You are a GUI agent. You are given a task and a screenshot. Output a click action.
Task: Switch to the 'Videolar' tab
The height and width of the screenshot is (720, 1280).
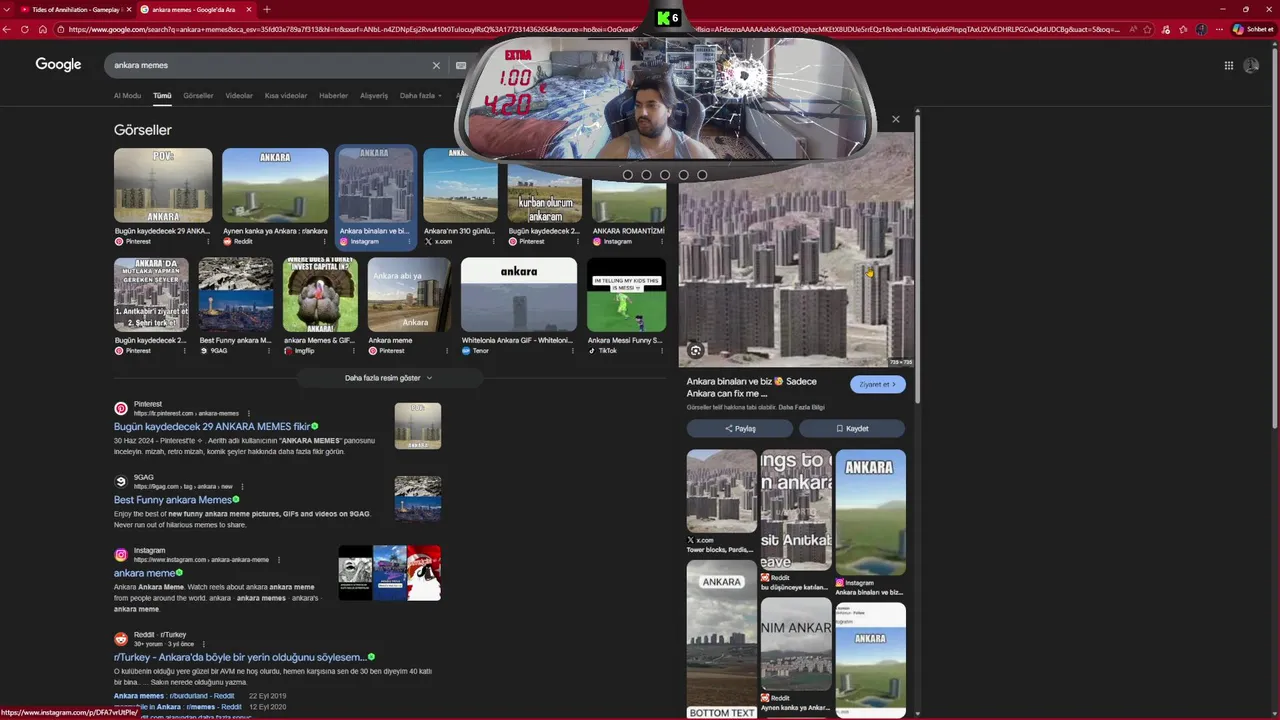coord(239,96)
